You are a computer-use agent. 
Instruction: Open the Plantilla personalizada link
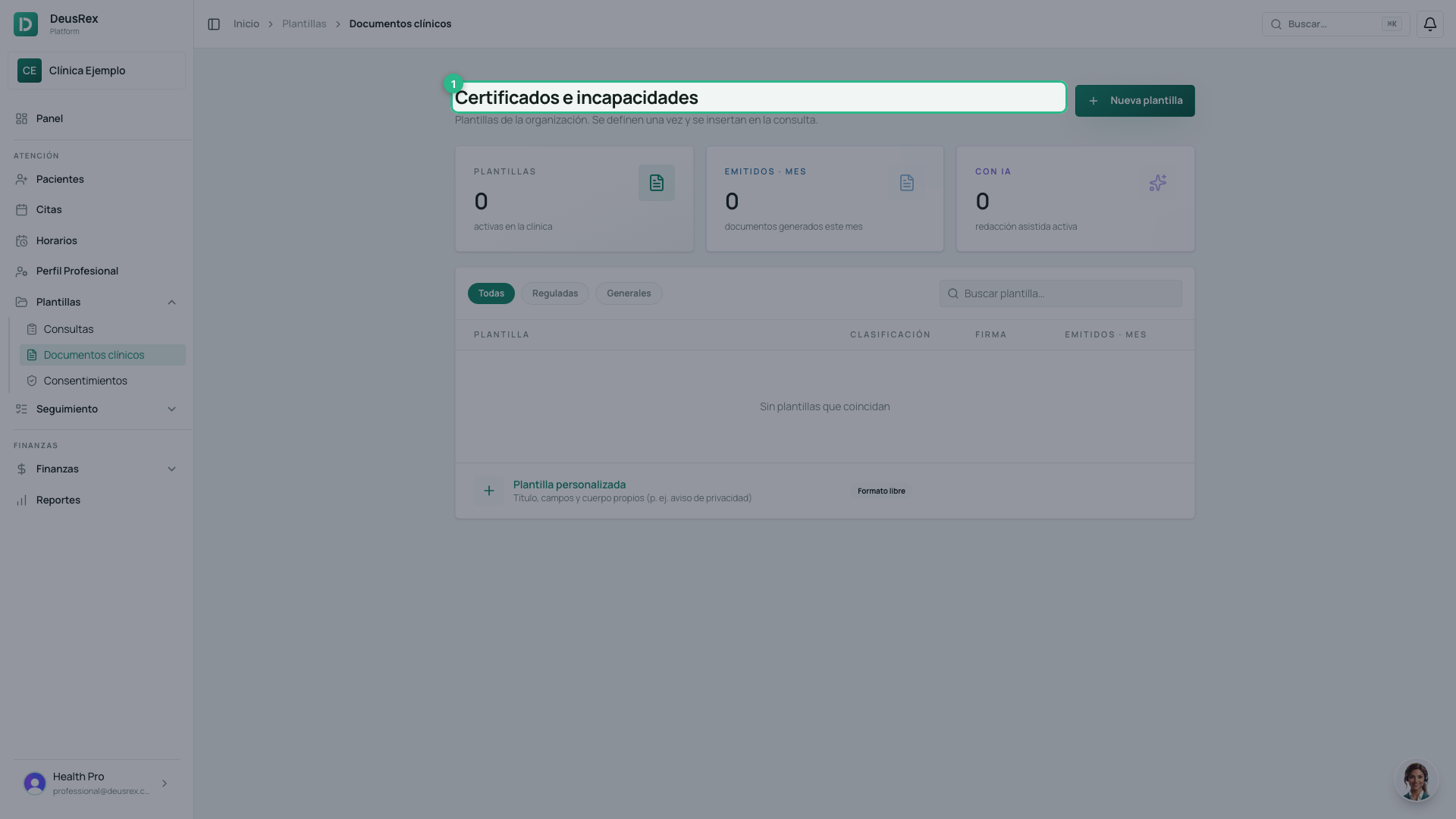pyautogui.click(x=570, y=485)
